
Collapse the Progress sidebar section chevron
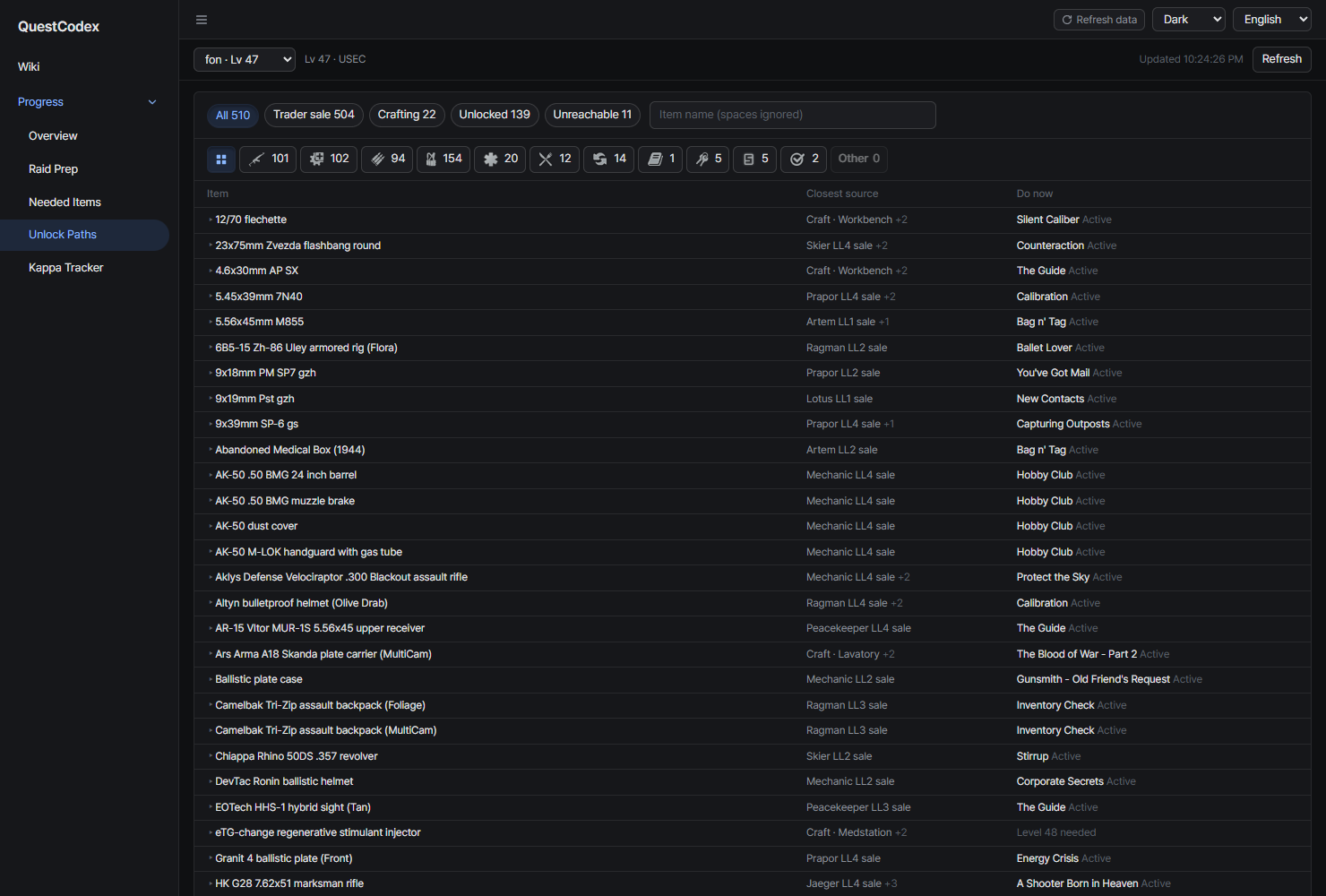pos(152,102)
